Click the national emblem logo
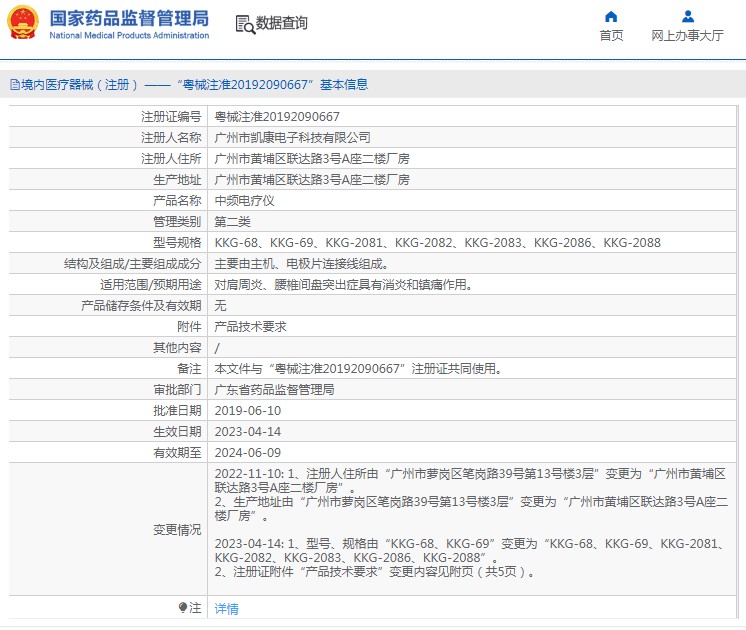Viewport: 746px width, 630px height. pyautogui.click(x=22, y=23)
